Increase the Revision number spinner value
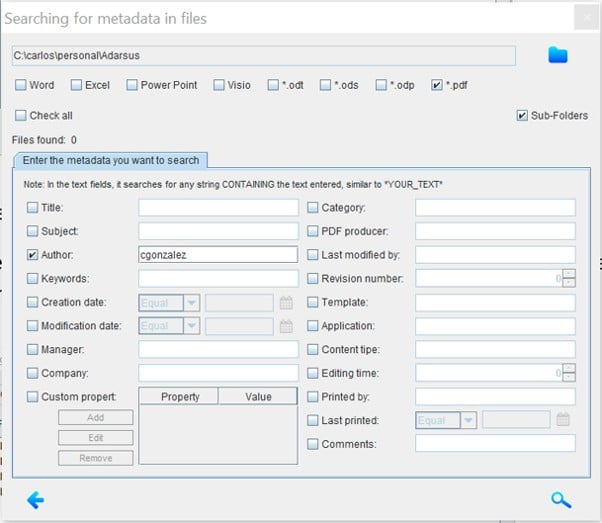The image size is (602, 523). [569, 274]
